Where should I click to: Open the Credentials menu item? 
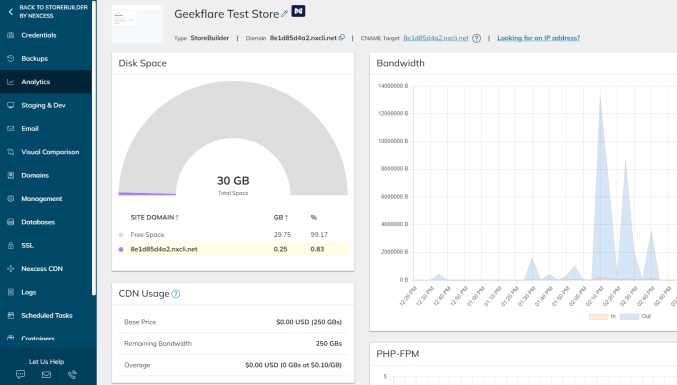pos(39,35)
